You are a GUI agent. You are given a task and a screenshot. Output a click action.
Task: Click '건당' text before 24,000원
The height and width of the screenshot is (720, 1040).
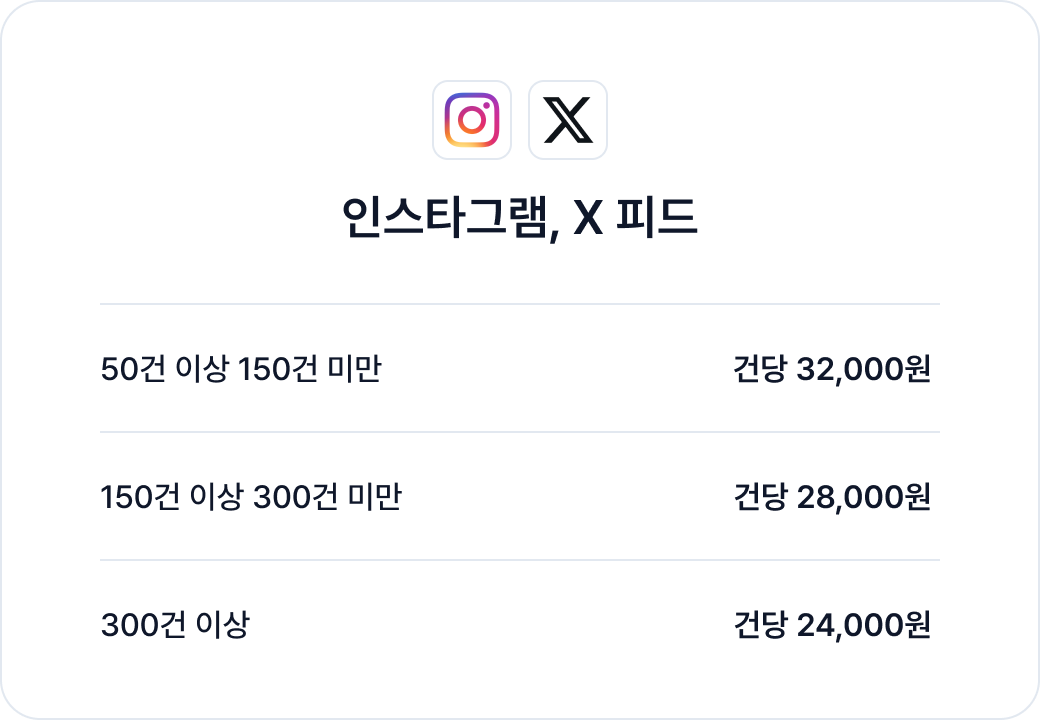[759, 625]
